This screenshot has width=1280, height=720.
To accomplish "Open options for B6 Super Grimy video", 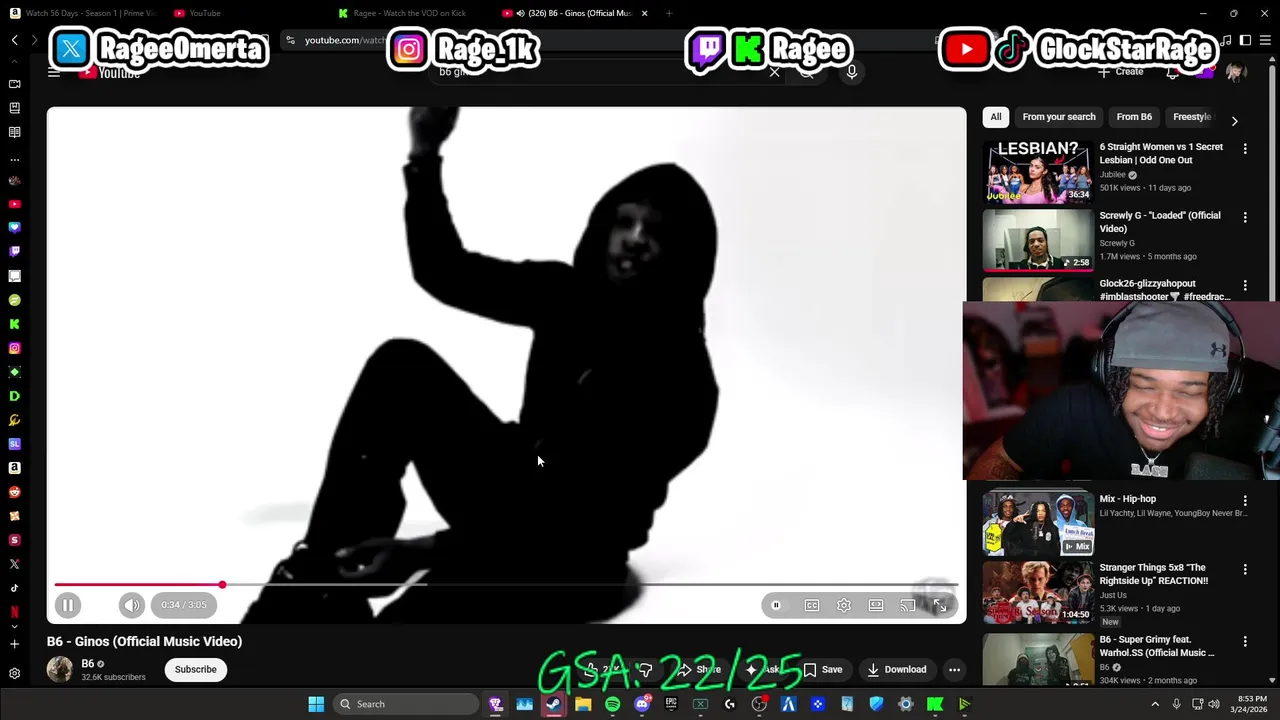I will point(1245,641).
